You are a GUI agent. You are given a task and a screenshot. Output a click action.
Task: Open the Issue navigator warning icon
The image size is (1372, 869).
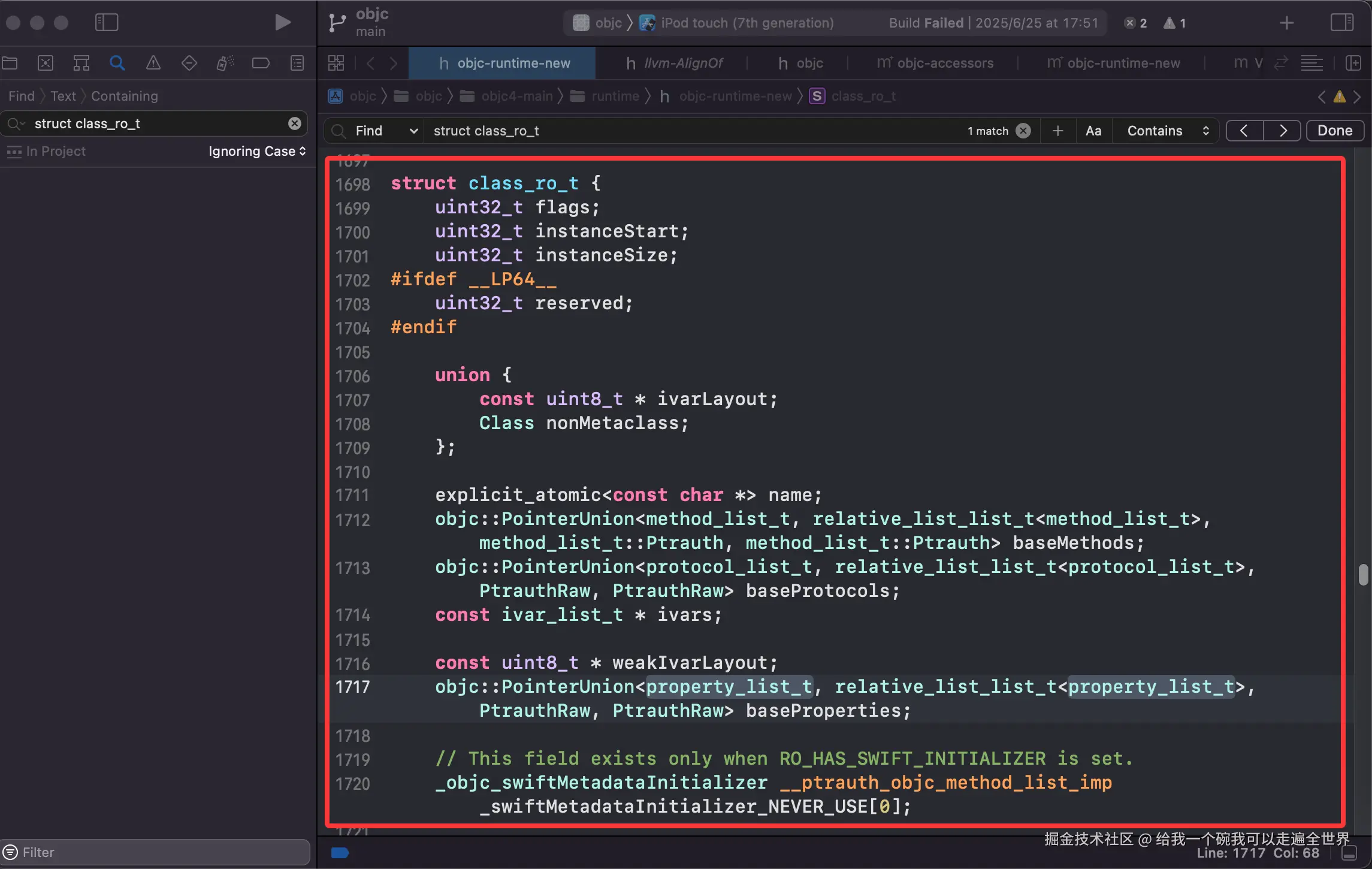point(153,63)
